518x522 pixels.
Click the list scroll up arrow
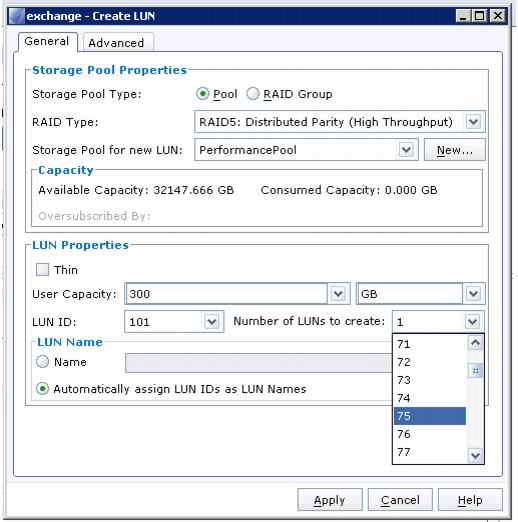475,343
